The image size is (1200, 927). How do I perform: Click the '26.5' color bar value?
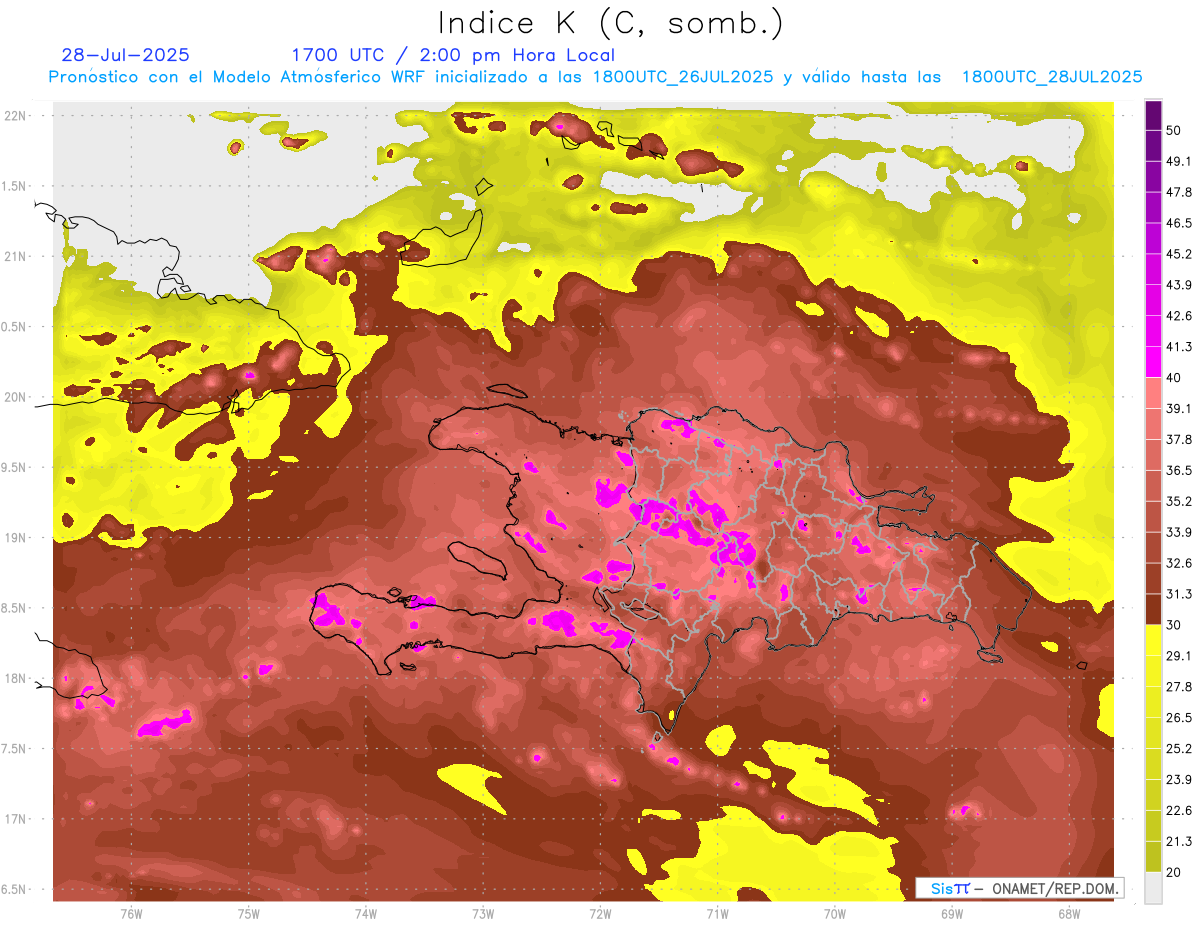(1179, 717)
